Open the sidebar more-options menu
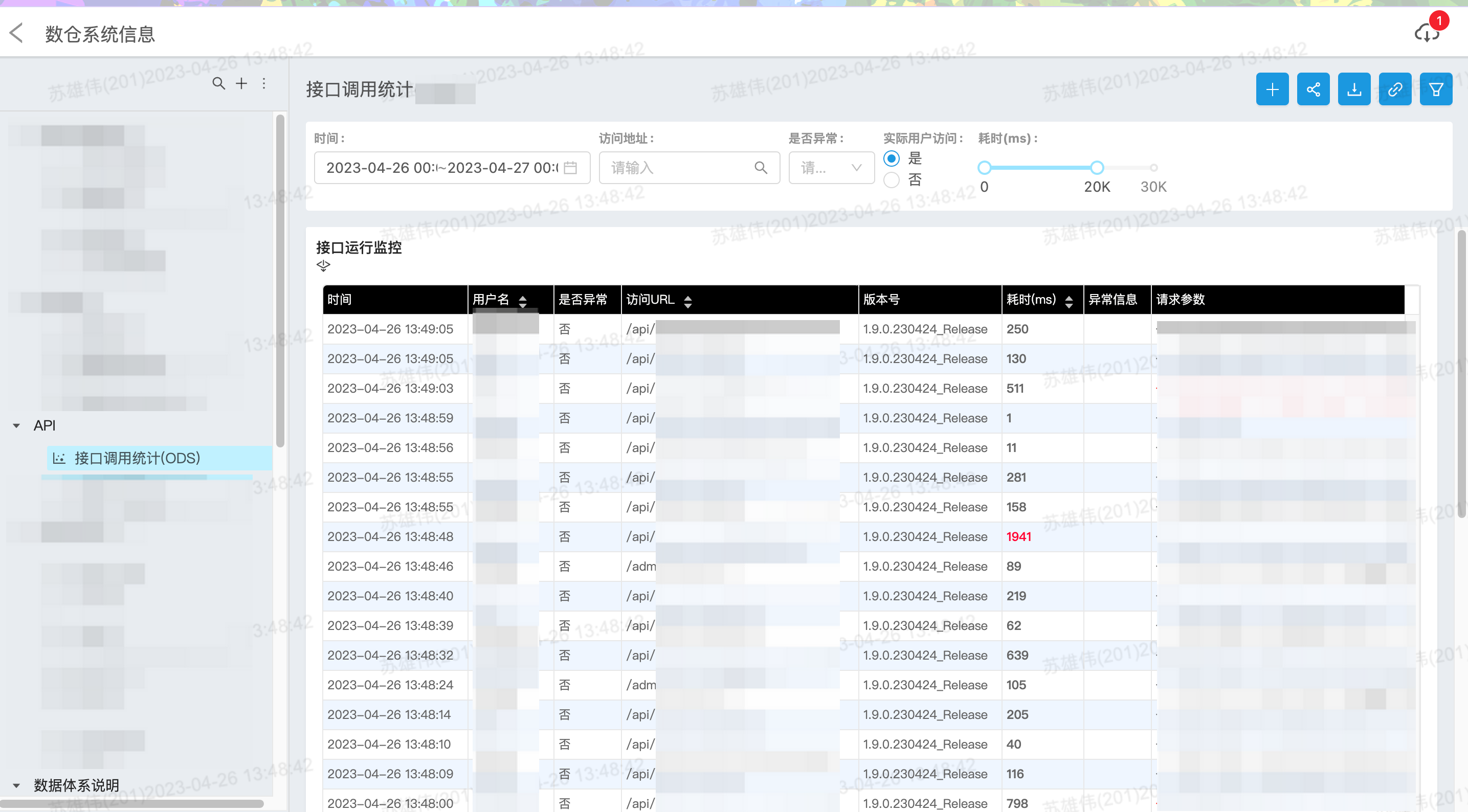This screenshot has width=1468, height=812. coord(264,84)
